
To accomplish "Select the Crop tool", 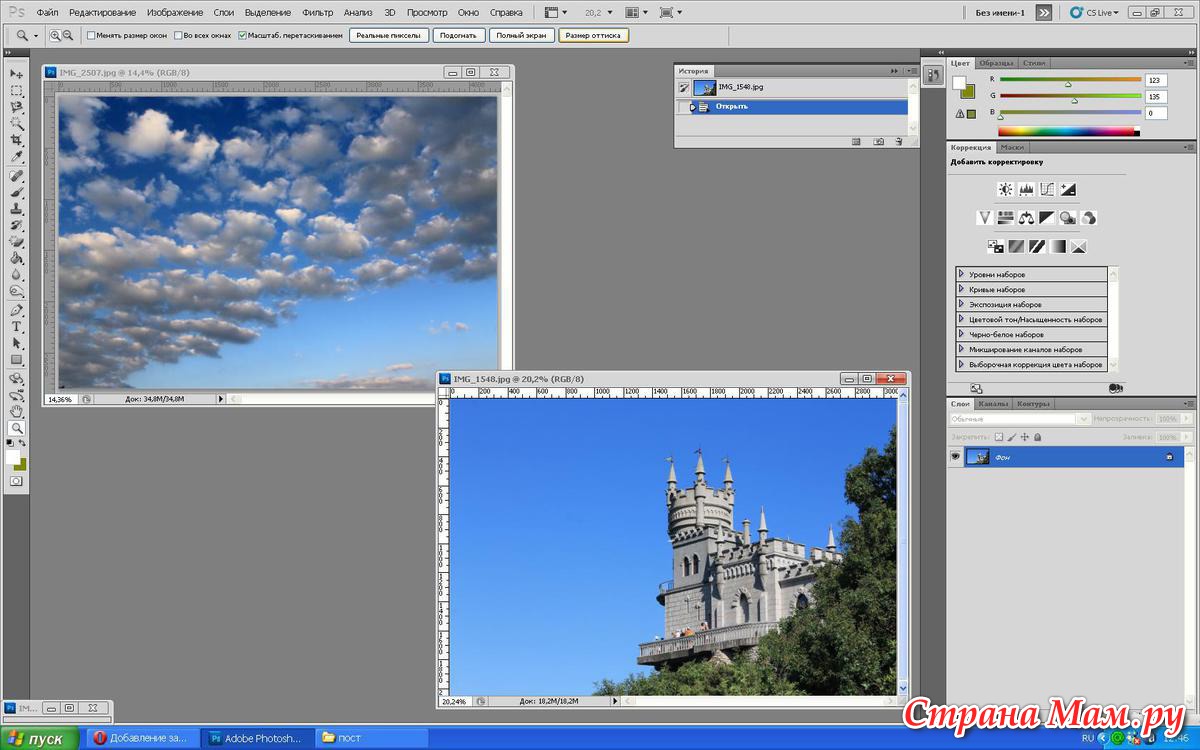I will 16,141.
